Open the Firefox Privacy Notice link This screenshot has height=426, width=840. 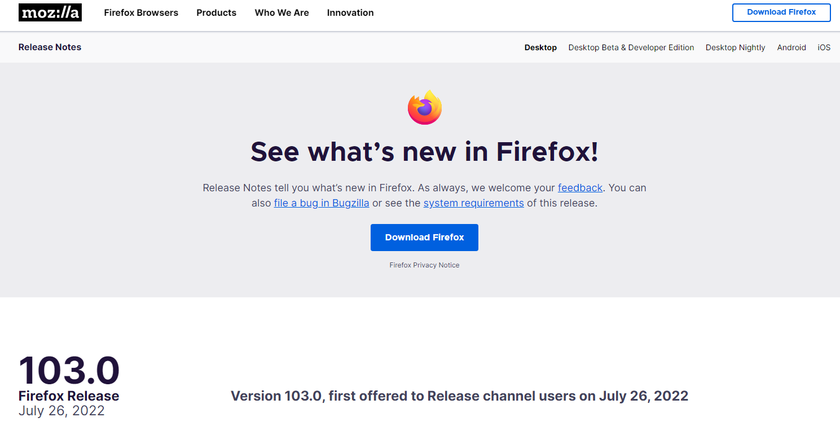[424, 265]
